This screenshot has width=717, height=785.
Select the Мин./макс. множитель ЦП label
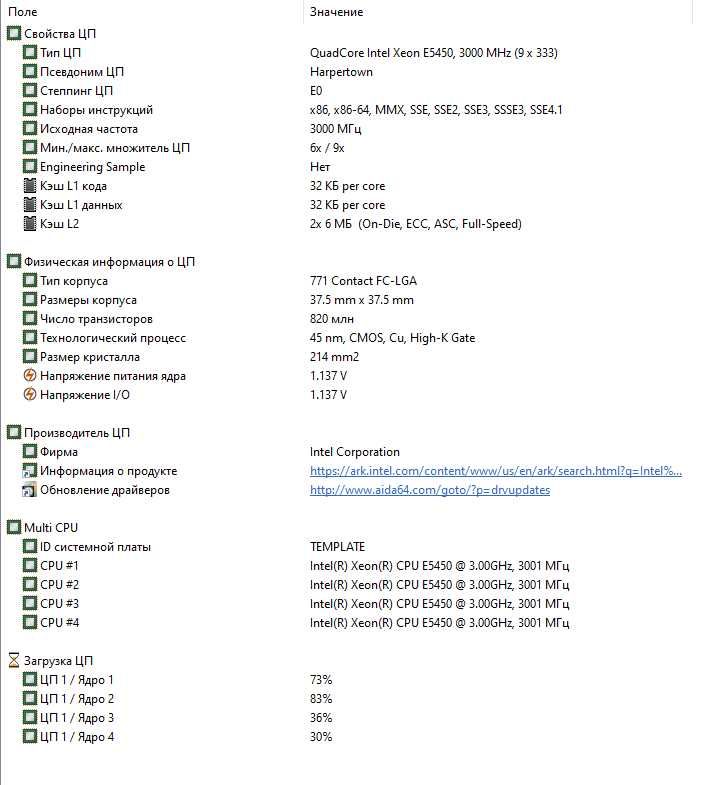(x=115, y=148)
